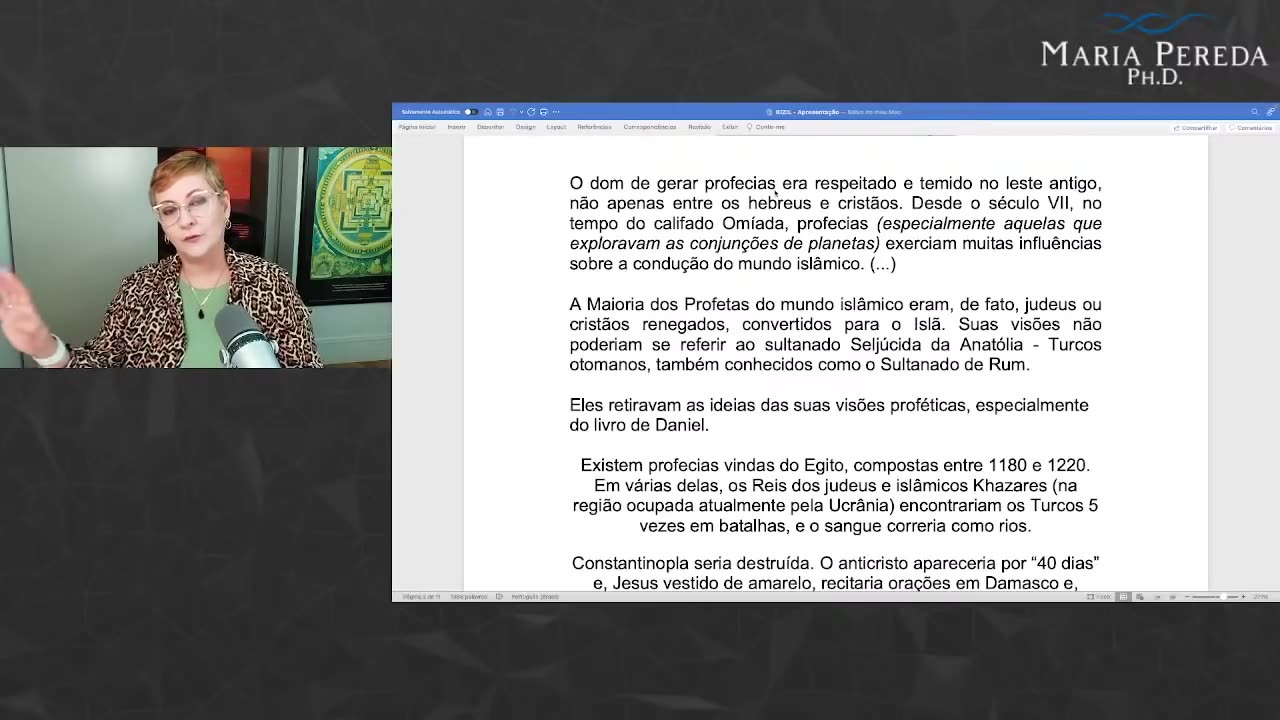Click the Maria Pereda Ph.D. logo

pos(1154,49)
